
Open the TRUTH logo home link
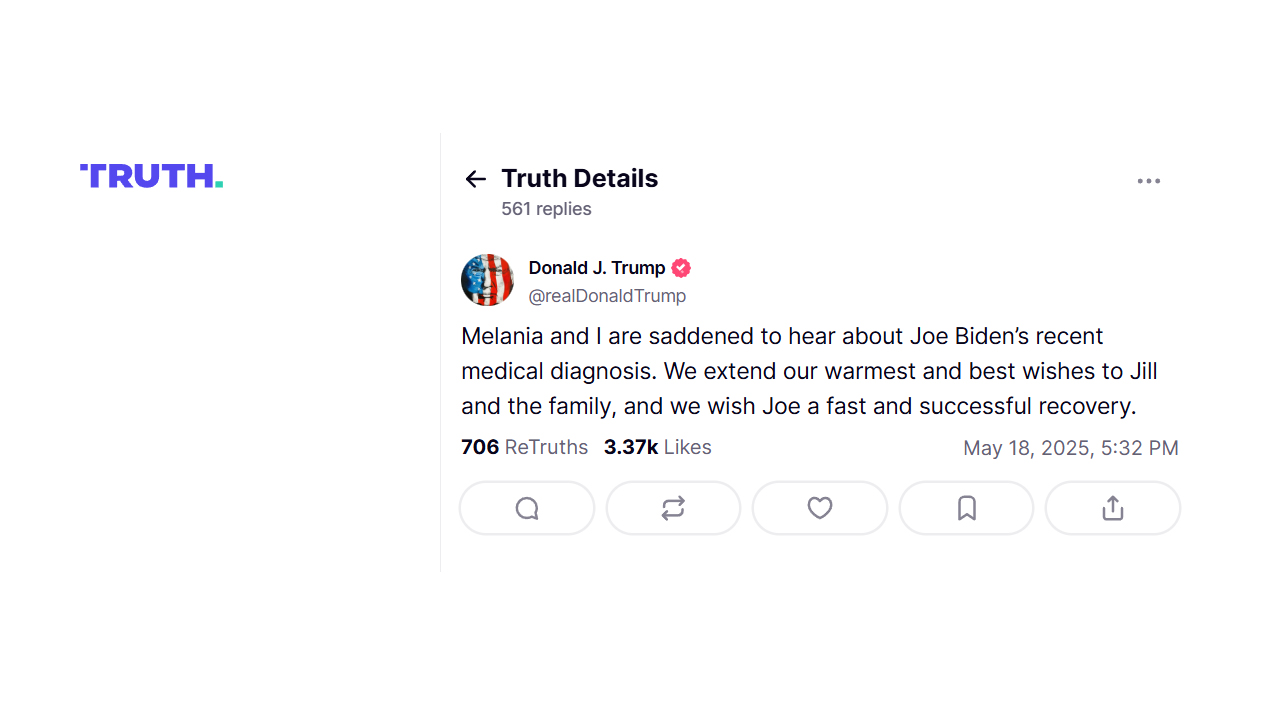pos(152,176)
